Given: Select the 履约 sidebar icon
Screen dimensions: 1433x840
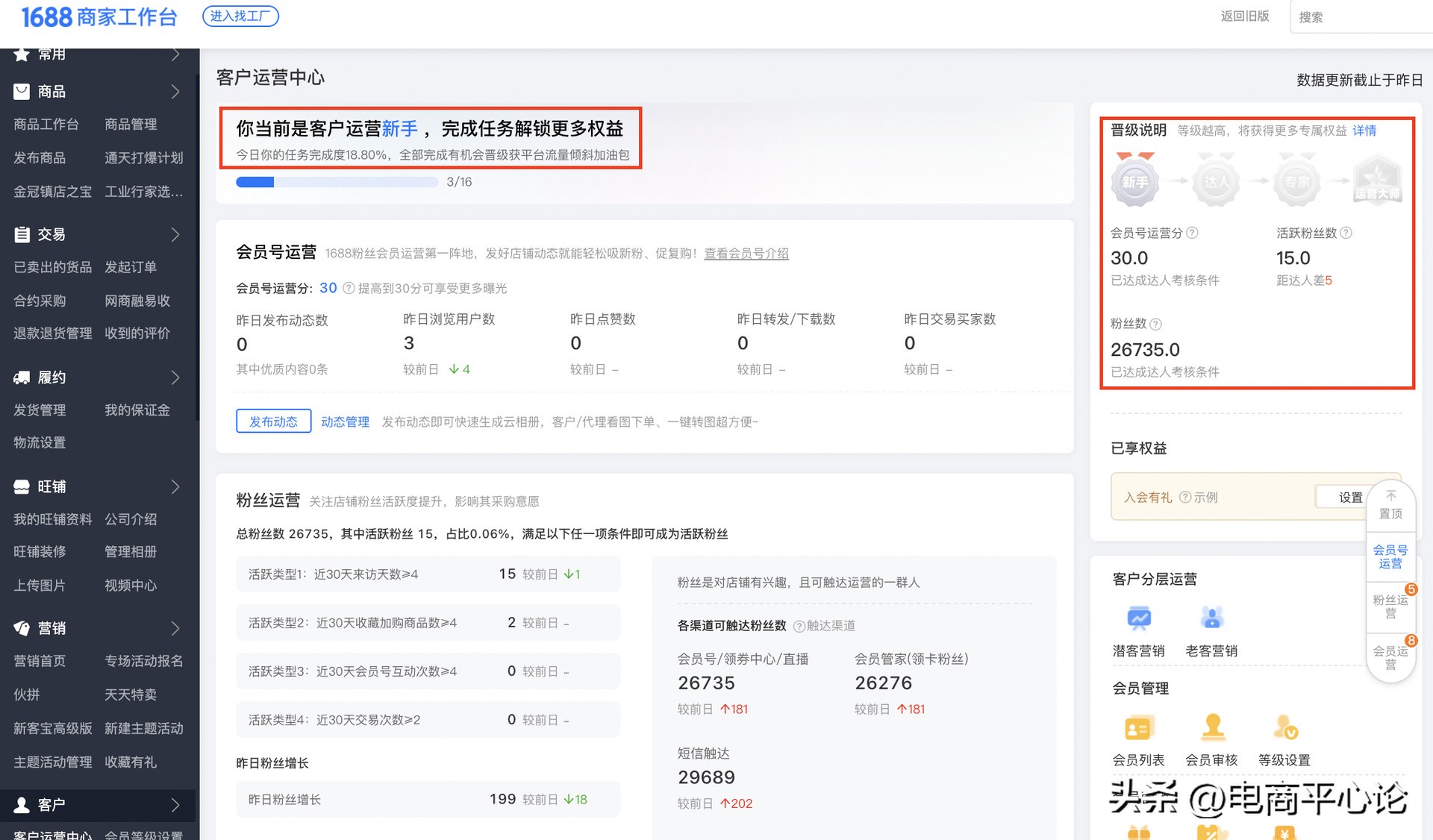Looking at the screenshot, I should pyautogui.click(x=21, y=377).
